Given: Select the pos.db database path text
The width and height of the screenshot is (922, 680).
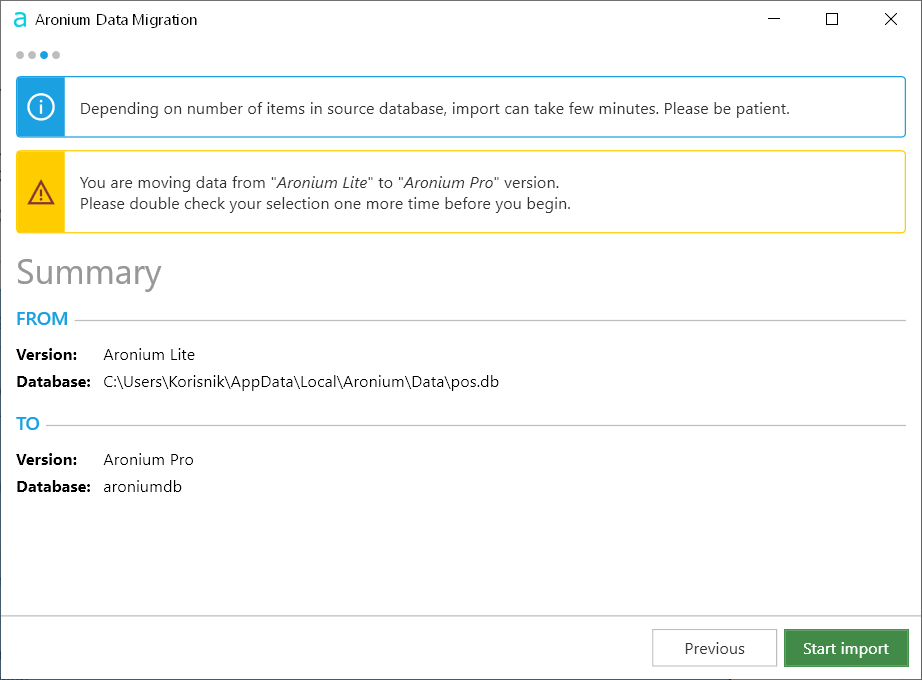Looking at the screenshot, I should pyautogui.click(x=300, y=381).
